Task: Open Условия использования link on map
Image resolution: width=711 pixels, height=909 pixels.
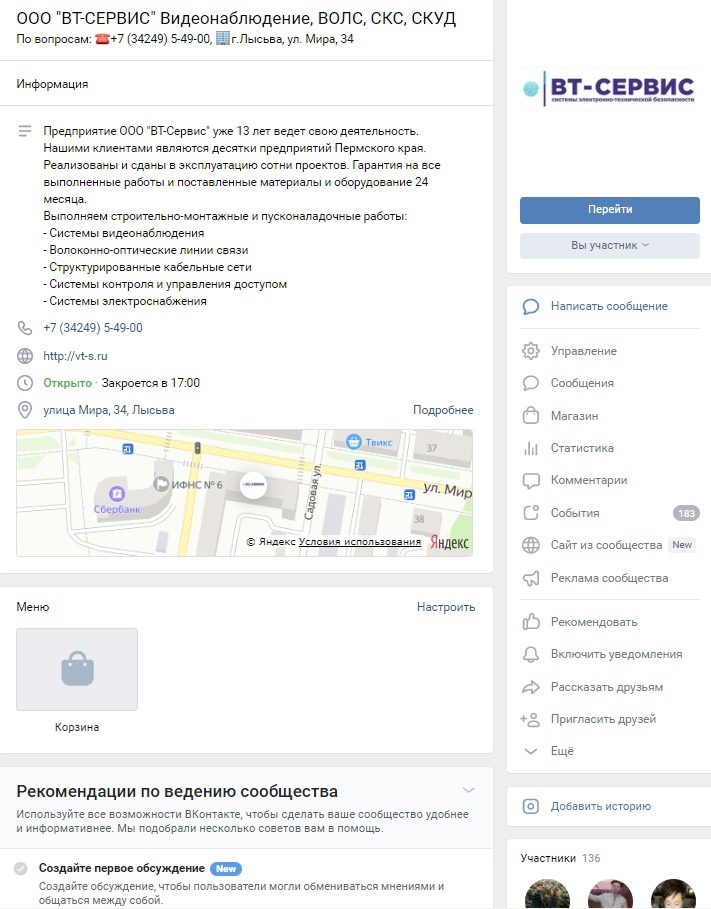Action: [x=360, y=541]
